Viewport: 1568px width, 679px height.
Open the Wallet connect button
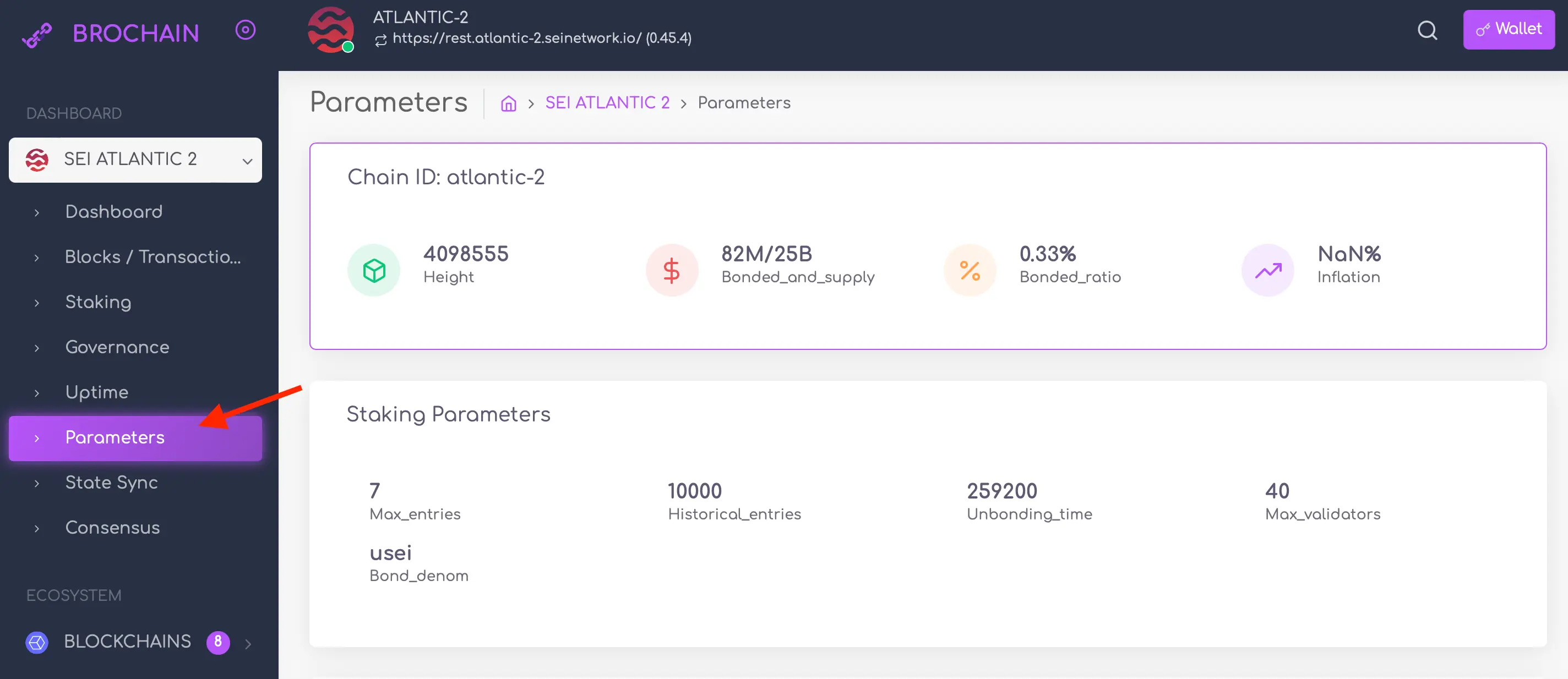(x=1509, y=29)
